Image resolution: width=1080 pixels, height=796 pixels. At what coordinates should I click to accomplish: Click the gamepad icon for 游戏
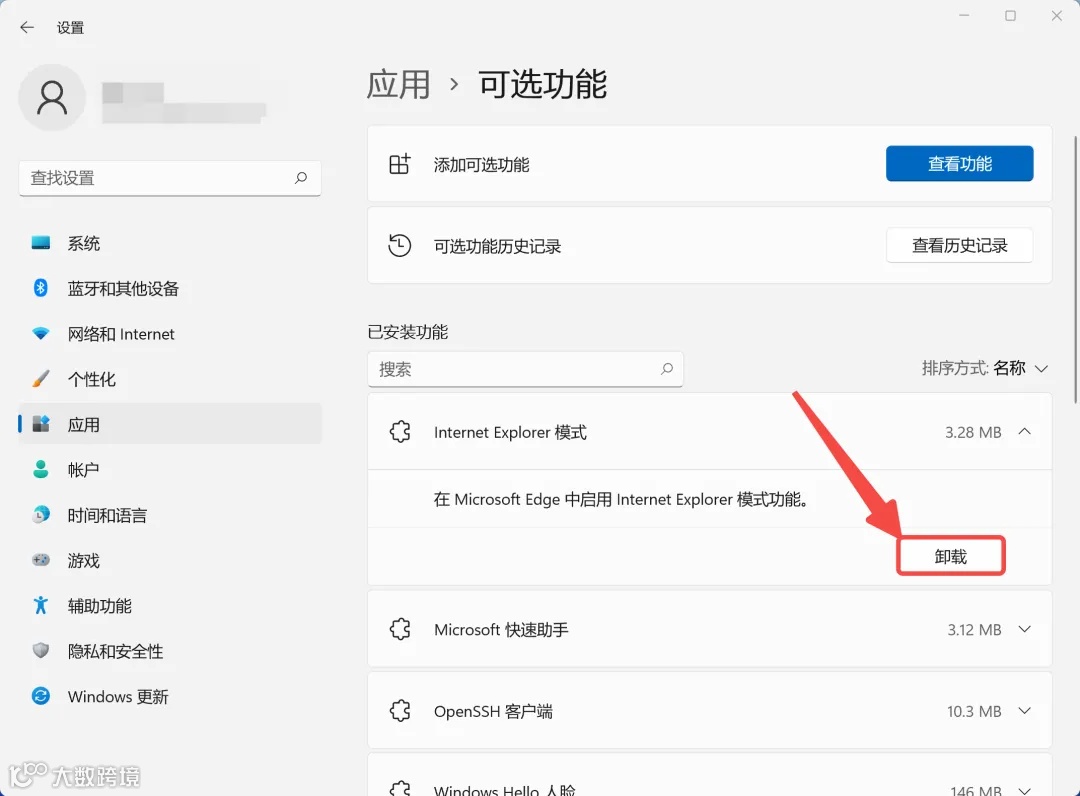(41, 561)
